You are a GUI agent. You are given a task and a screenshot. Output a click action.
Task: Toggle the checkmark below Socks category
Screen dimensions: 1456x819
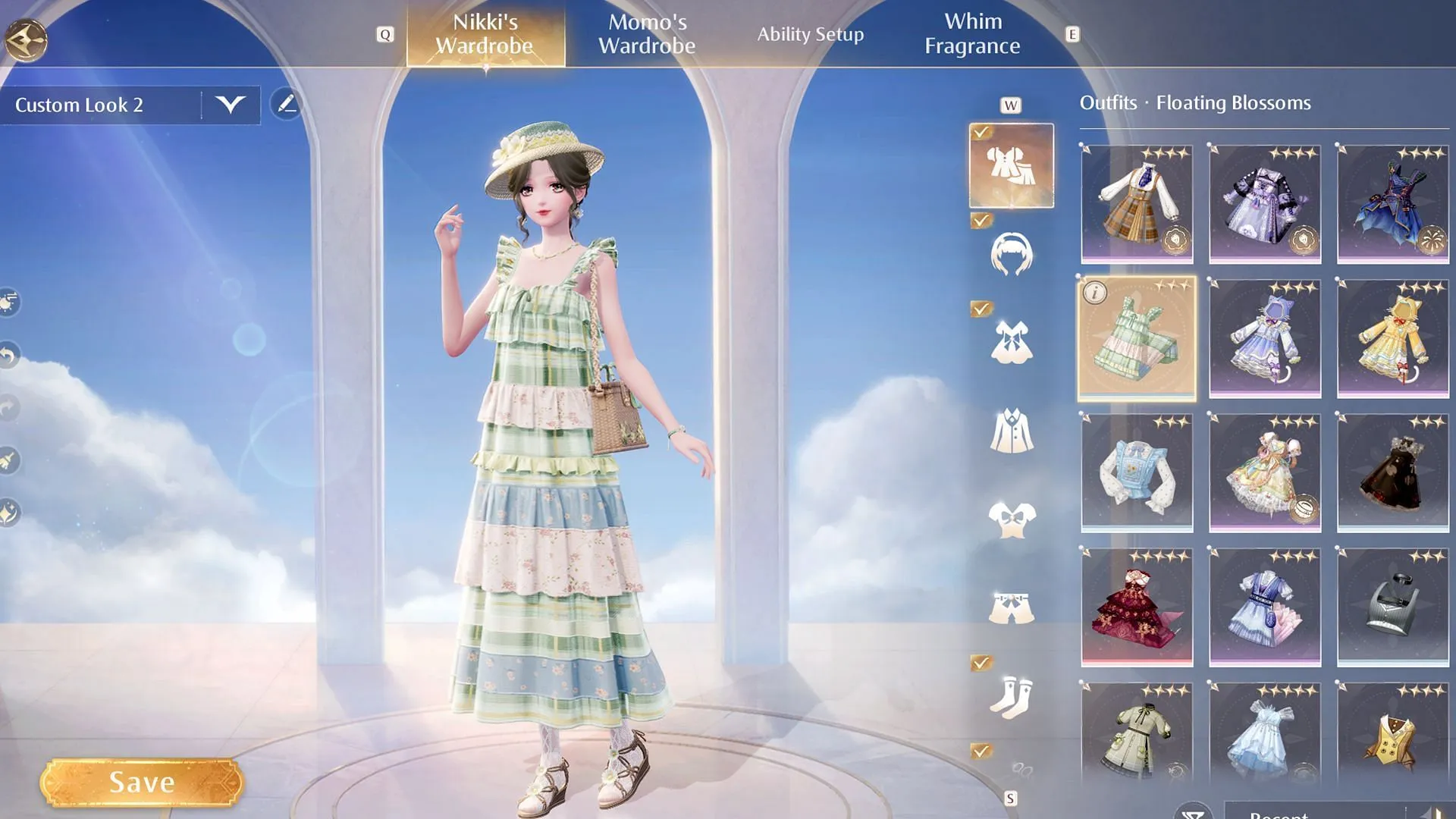981,752
